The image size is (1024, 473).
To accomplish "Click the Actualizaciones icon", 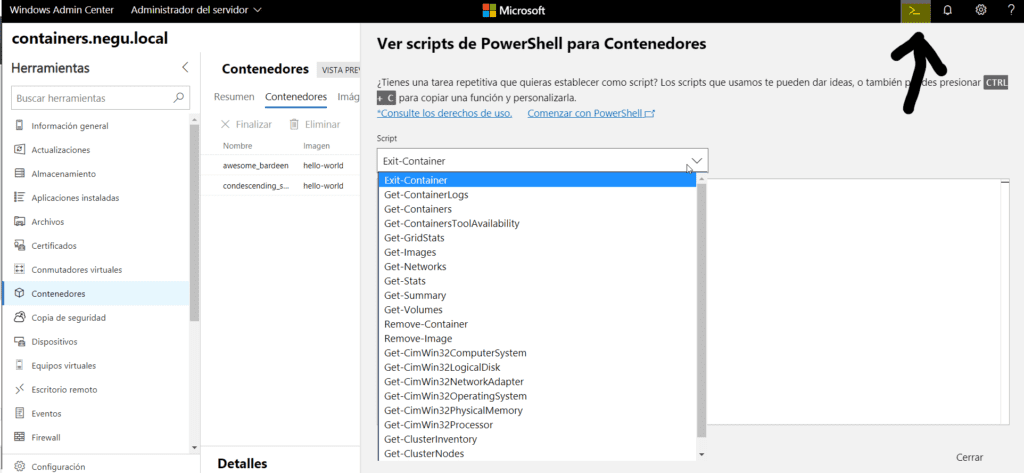I will point(19,150).
